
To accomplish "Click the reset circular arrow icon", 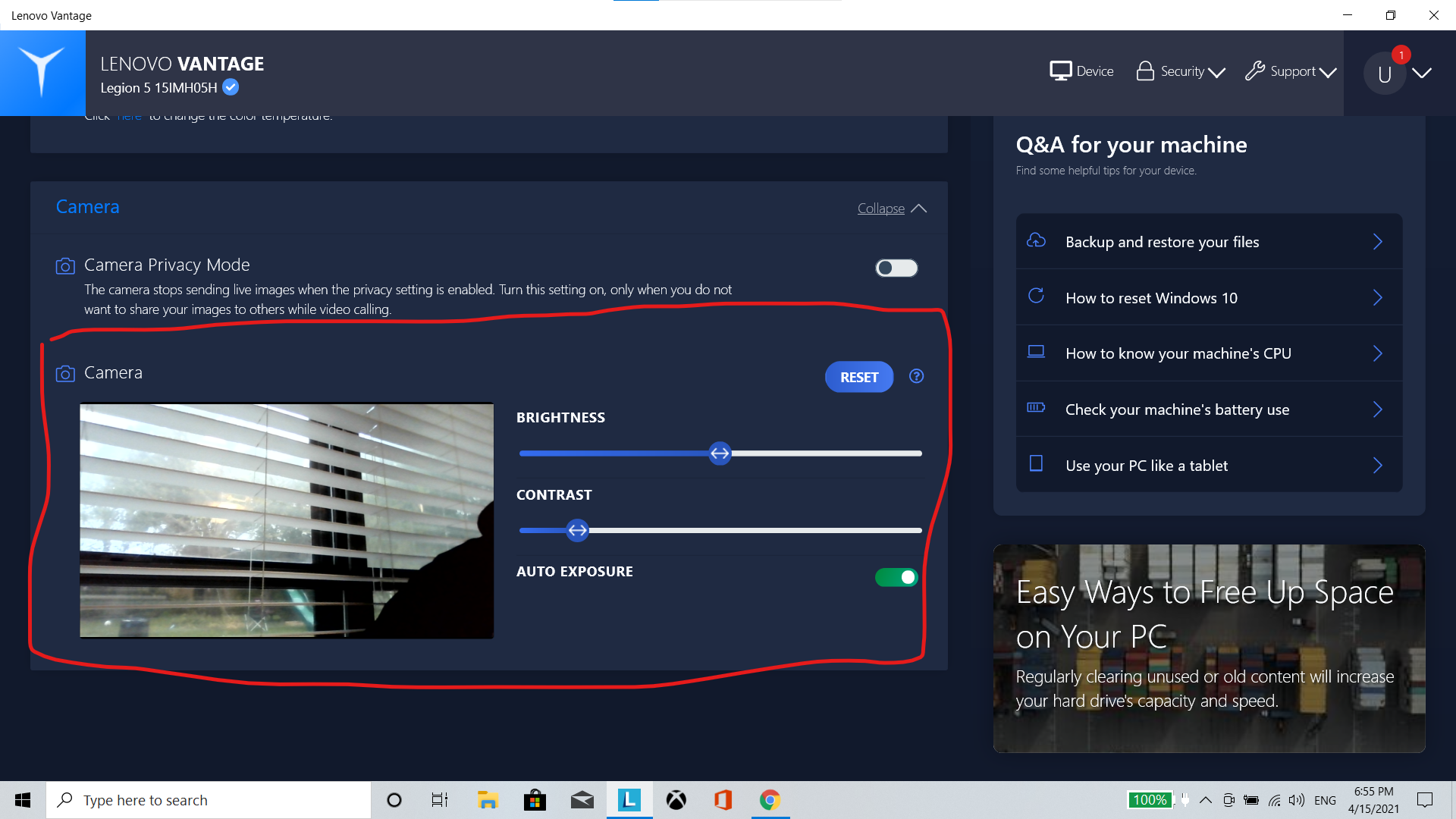I will 1036,296.
